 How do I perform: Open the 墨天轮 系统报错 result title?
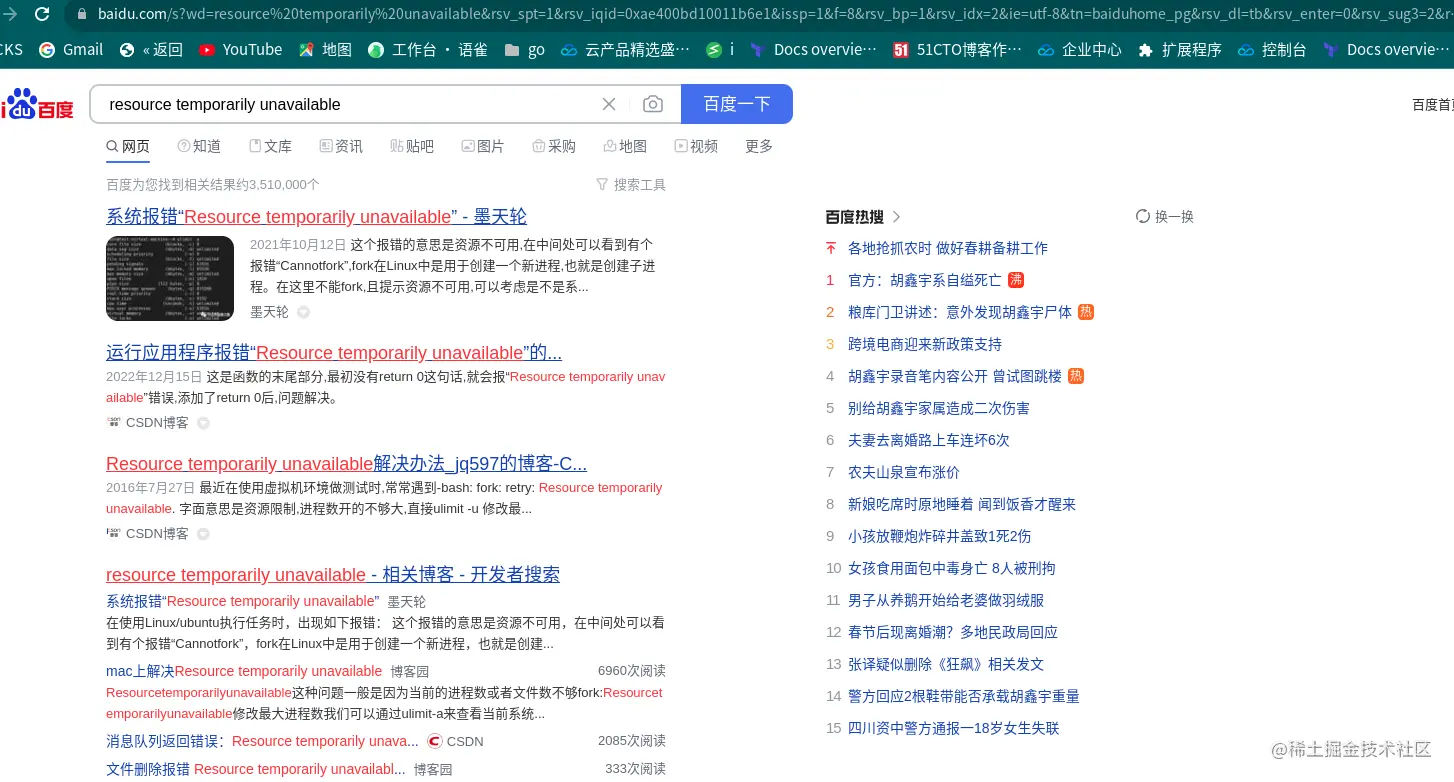point(316,217)
